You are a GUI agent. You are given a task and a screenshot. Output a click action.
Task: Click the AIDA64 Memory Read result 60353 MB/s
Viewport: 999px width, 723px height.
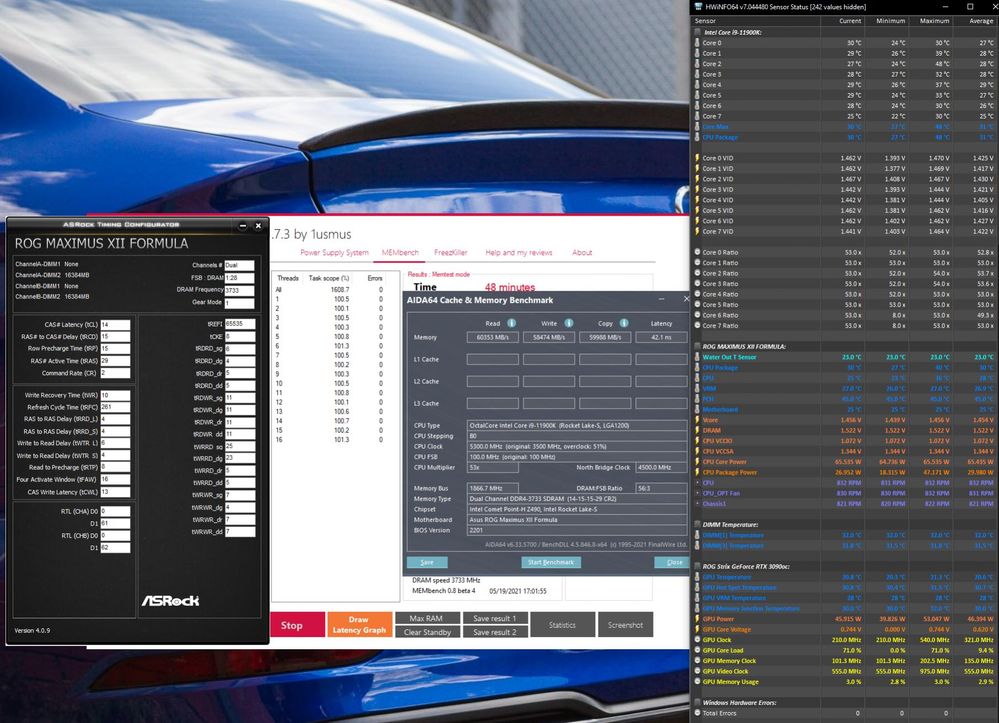[492, 337]
